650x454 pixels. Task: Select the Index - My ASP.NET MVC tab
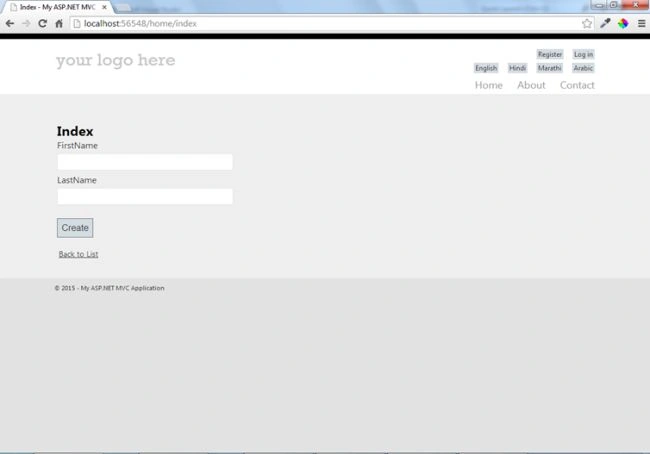(x=58, y=7)
